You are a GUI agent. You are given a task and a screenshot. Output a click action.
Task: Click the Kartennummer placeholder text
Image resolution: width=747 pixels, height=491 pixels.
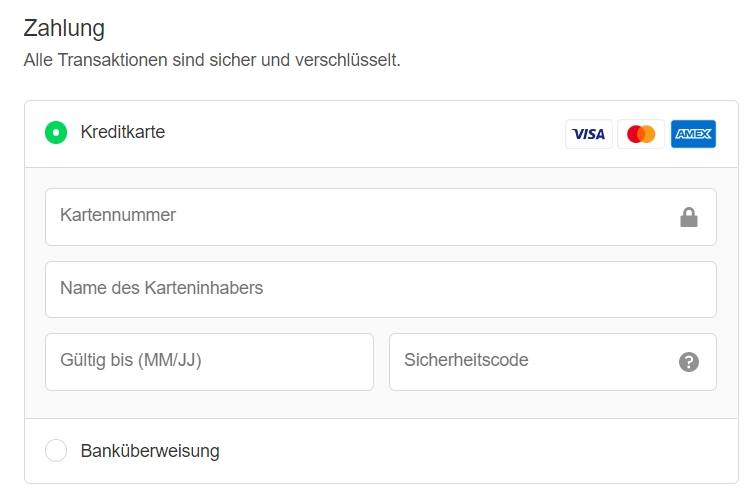(x=118, y=215)
